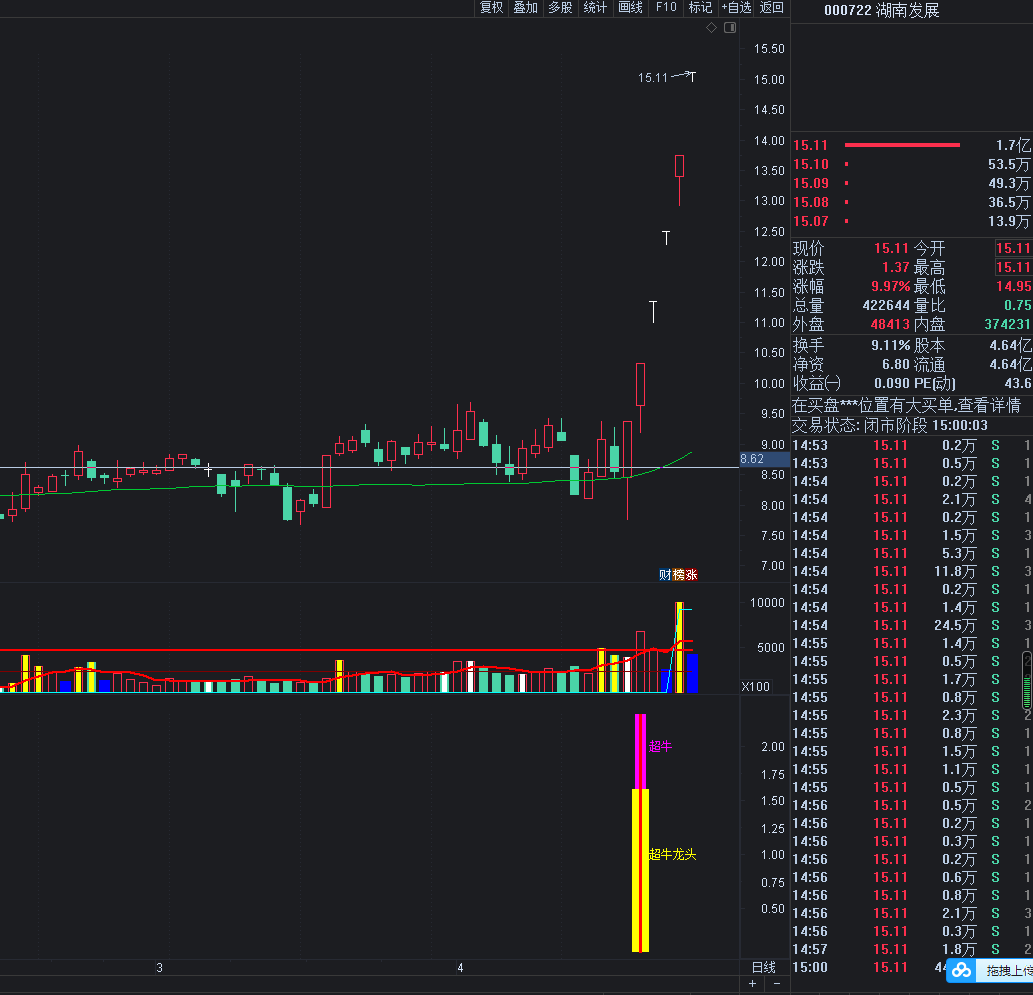
Task: Click the 超牛龙头 indicator label
Action: point(672,855)
